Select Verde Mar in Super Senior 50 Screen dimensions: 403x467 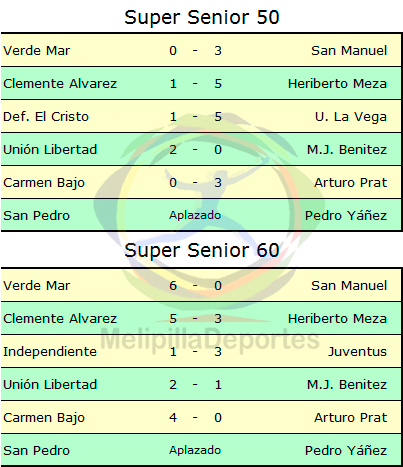point(37,51)
